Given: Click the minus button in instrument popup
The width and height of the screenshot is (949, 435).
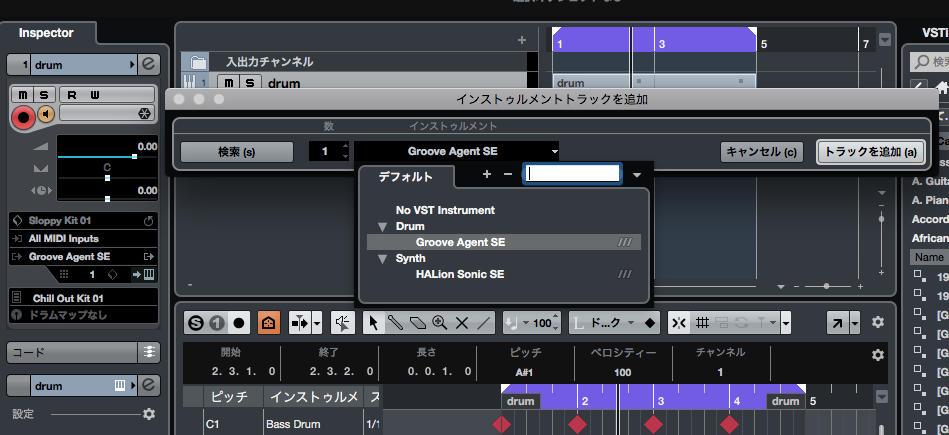Looking at the screenshot, I should 508,174.
